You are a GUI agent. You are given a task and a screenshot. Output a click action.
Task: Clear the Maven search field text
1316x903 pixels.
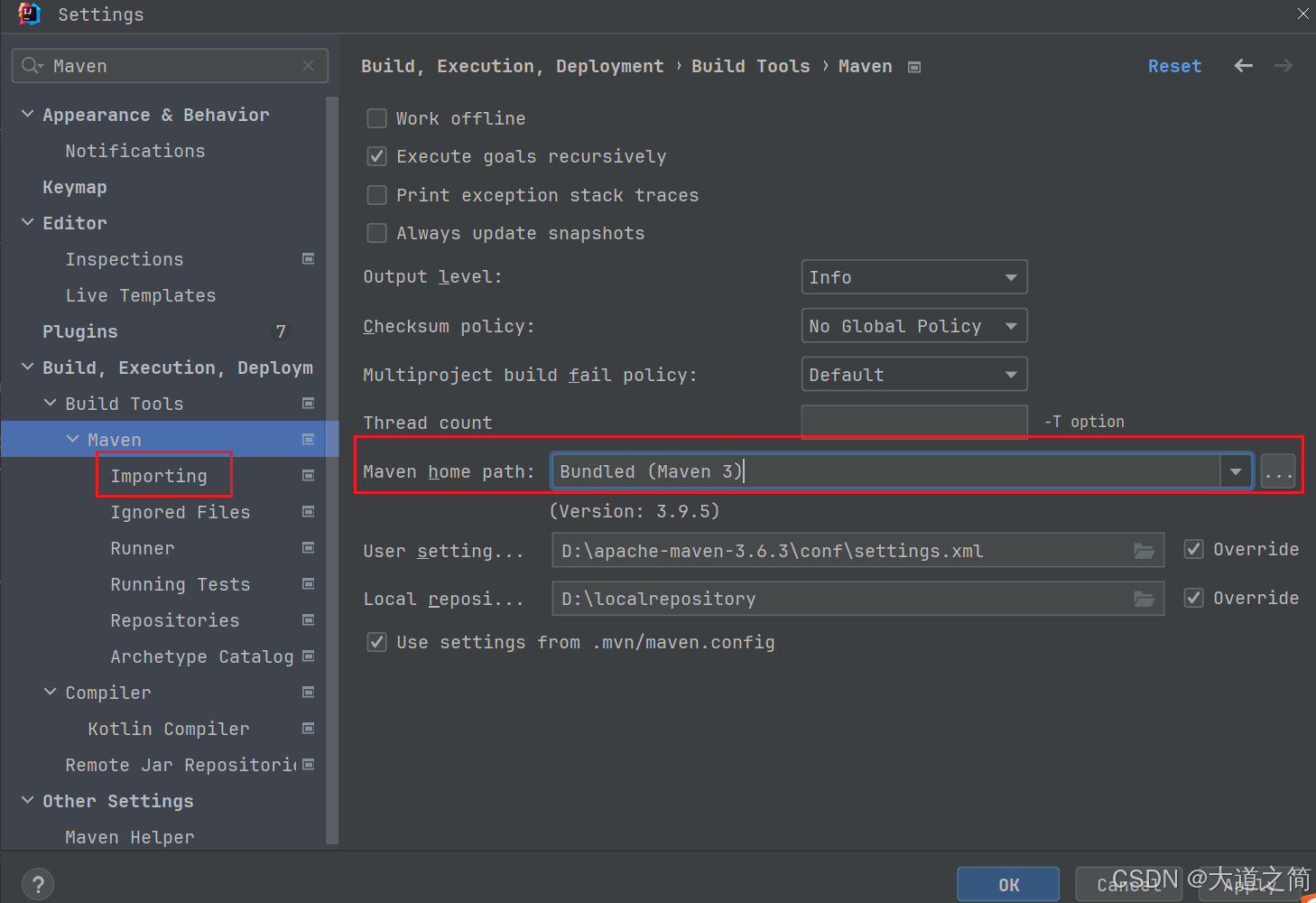coord(309,66)
